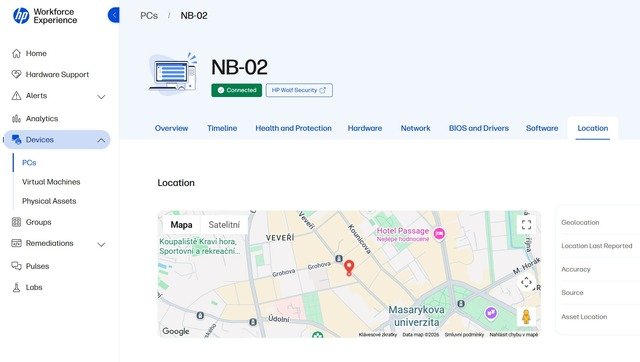Click the Remediations icon

16,243
